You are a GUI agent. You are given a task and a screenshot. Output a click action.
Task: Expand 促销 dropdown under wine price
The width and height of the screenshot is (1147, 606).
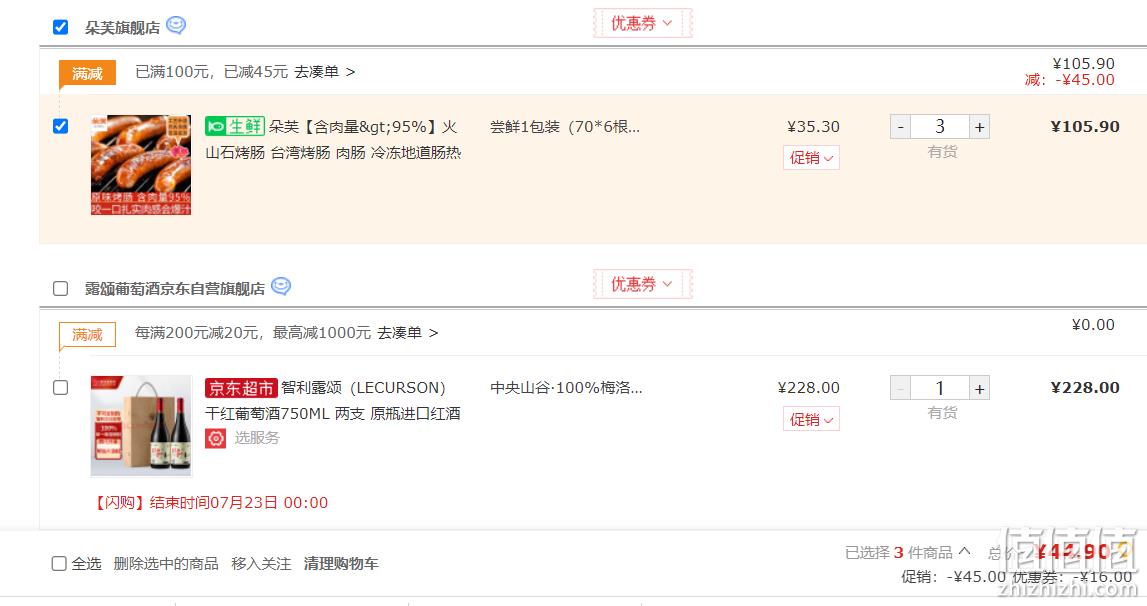click(811, 419)
